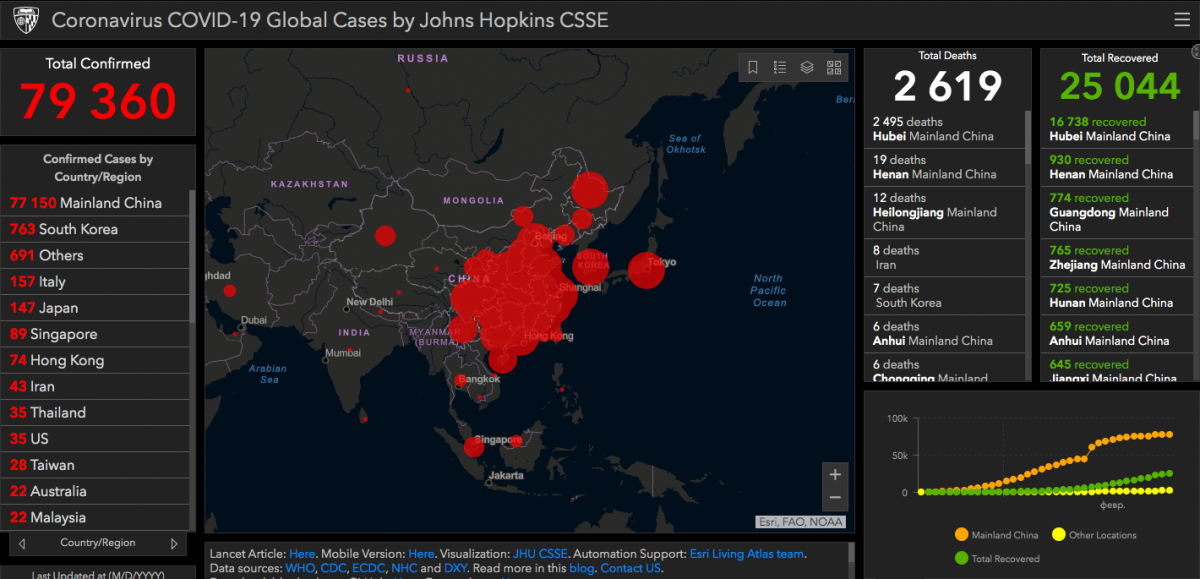The width and height of the screenshot is (1200, 579).
Task: Select Thailand in confirmed cases list
Action: (x=95, y=412)
